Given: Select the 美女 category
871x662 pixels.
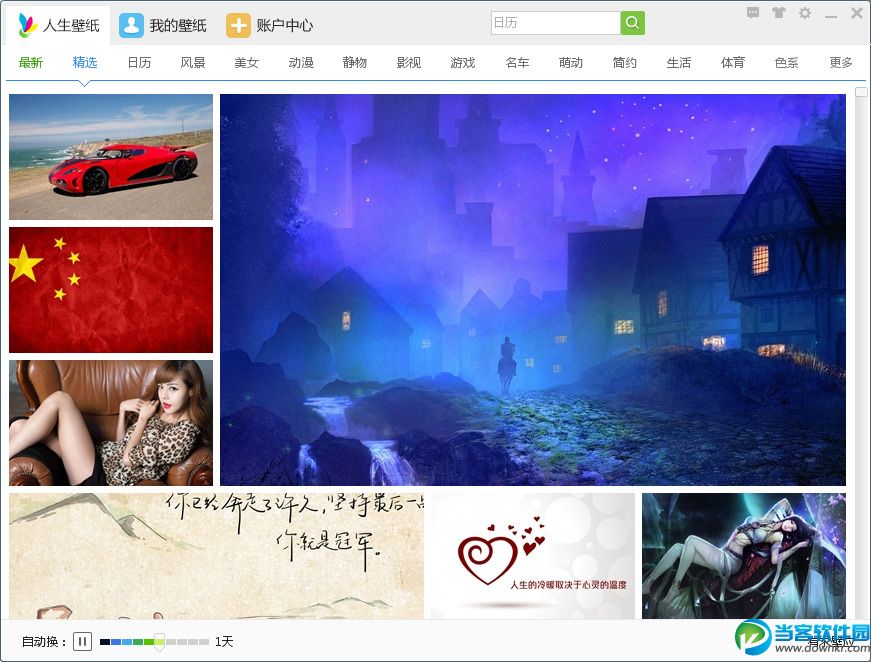Looking at the screenshot, I should pyautogui.click(x=247, y=63).
